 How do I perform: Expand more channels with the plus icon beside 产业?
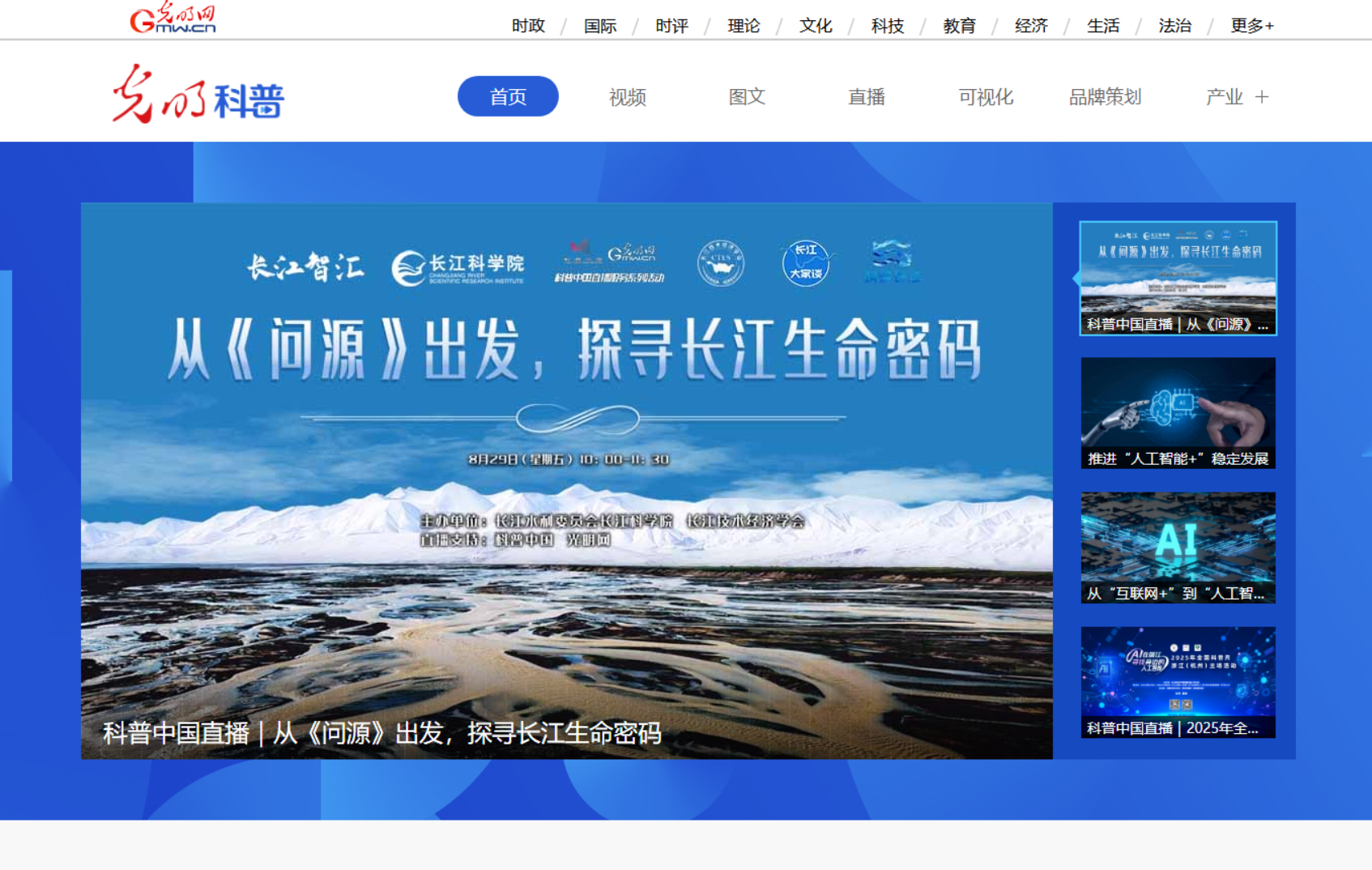coord(1262,97)
